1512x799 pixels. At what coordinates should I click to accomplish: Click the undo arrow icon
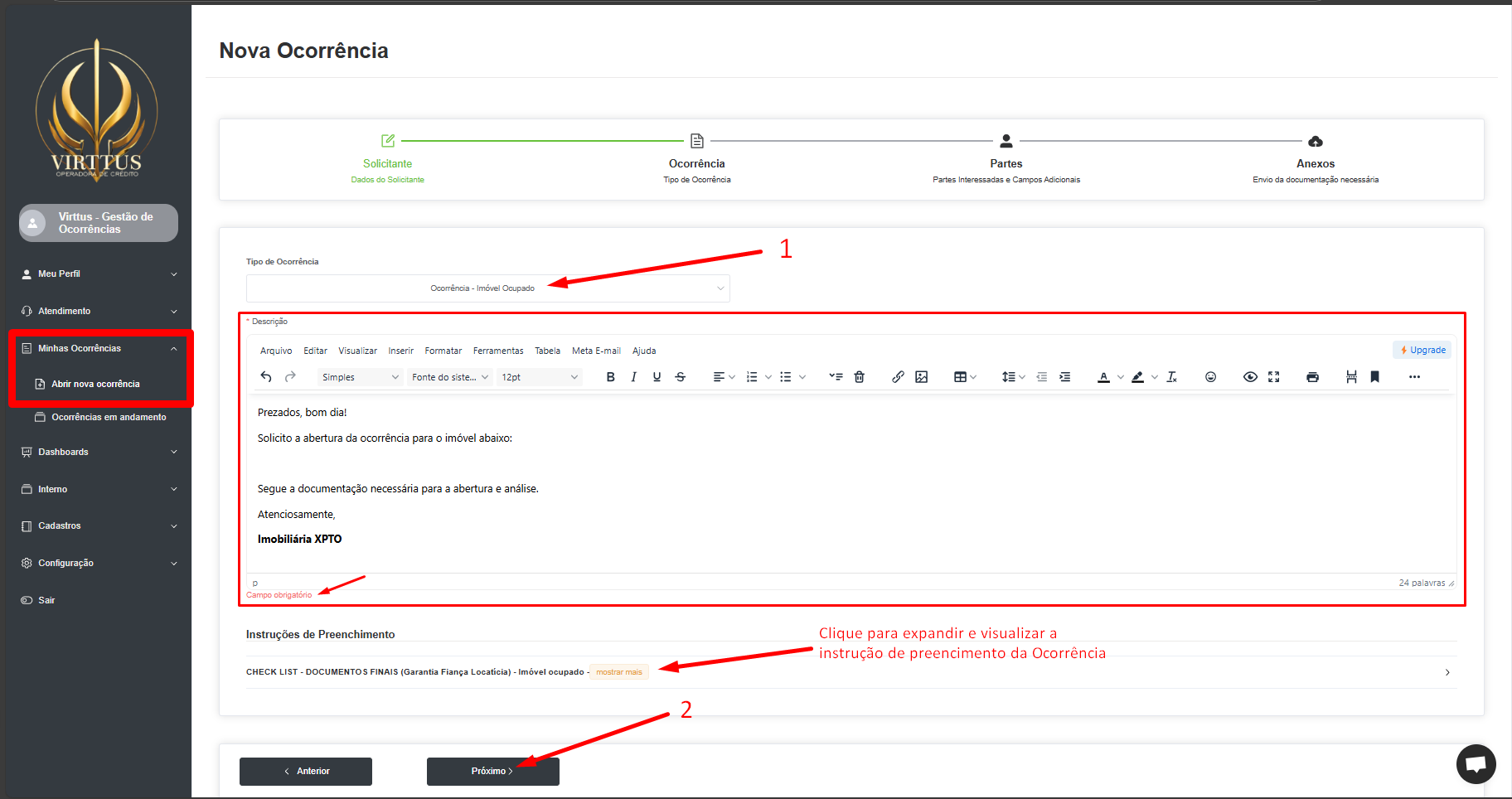266,377
